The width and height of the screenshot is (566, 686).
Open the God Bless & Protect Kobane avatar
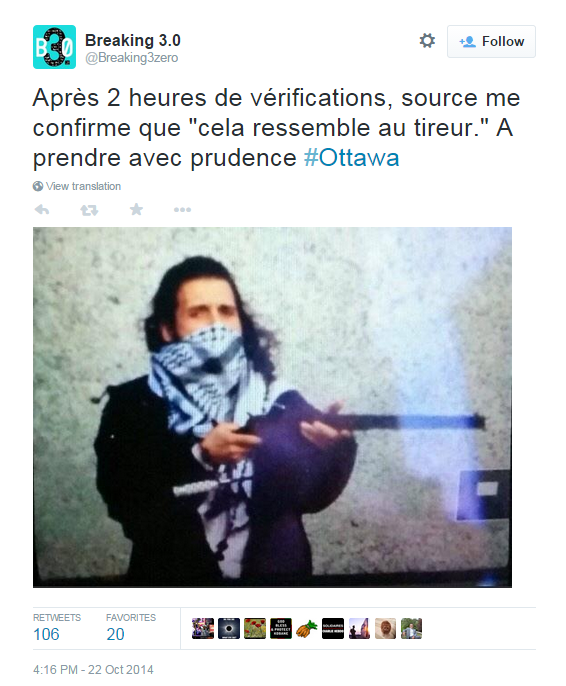pyautogui.click(x=281, y=629)
